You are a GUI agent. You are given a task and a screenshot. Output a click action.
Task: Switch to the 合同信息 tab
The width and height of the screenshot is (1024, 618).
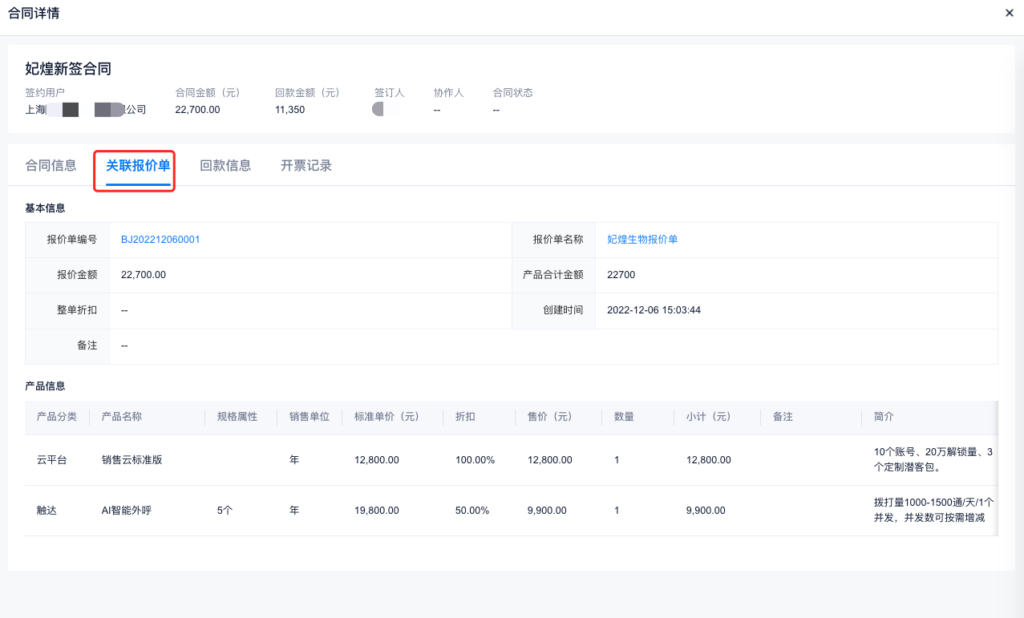click(51, 166)
